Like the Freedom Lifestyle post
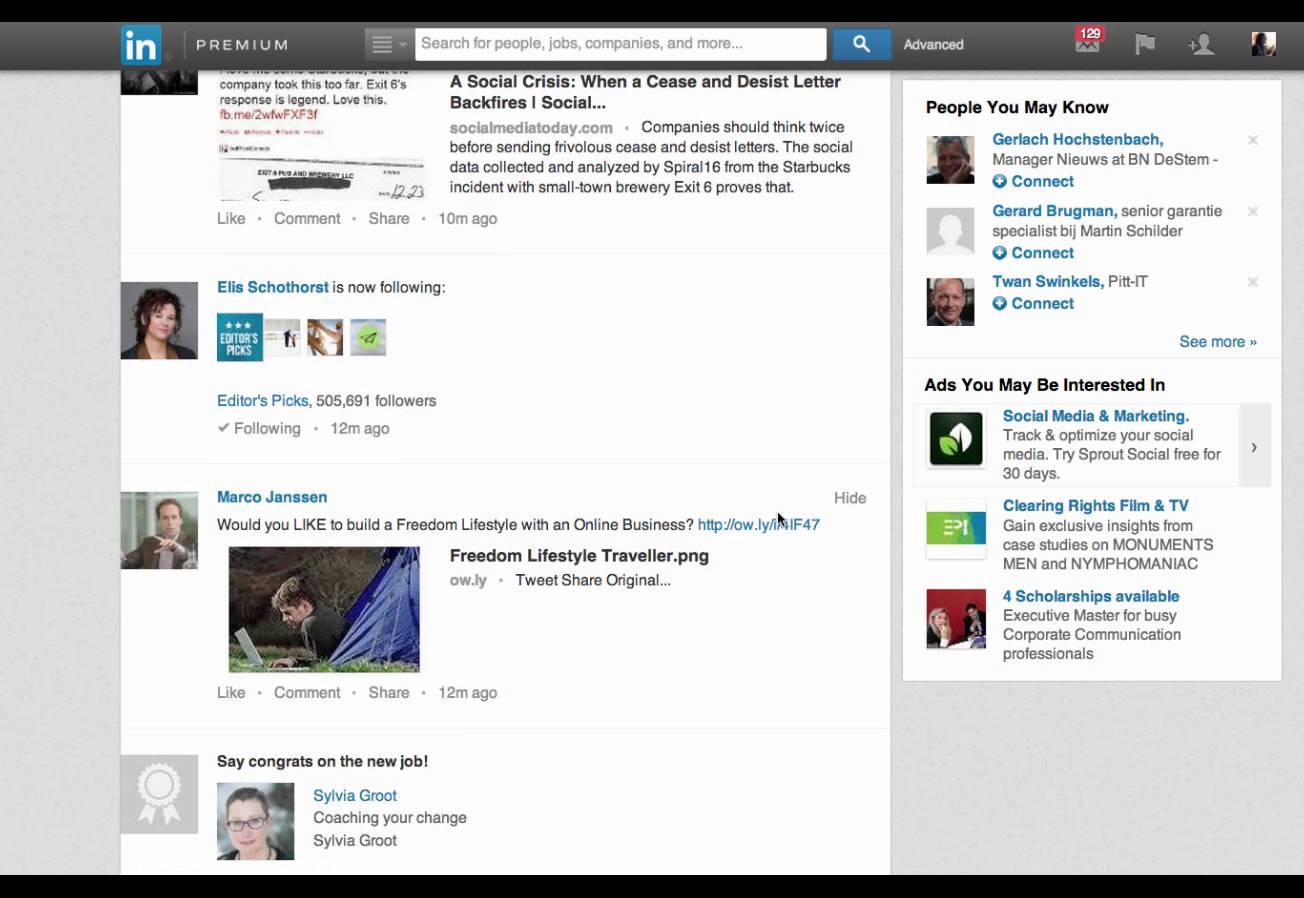Image resolution: width=1304 pixels, height=898 pixels. pos(231,692)
